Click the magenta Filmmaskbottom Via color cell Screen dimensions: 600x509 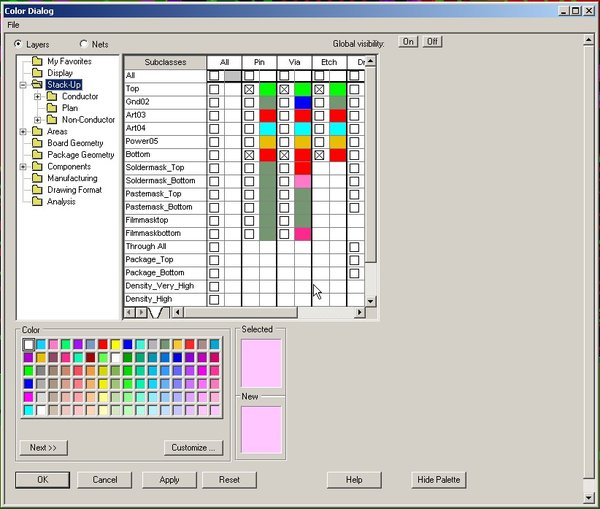(x=303, y=234)
